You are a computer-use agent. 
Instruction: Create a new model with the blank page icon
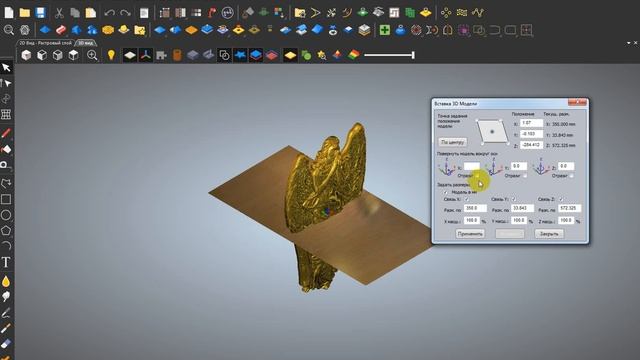[x=9, y=13]
